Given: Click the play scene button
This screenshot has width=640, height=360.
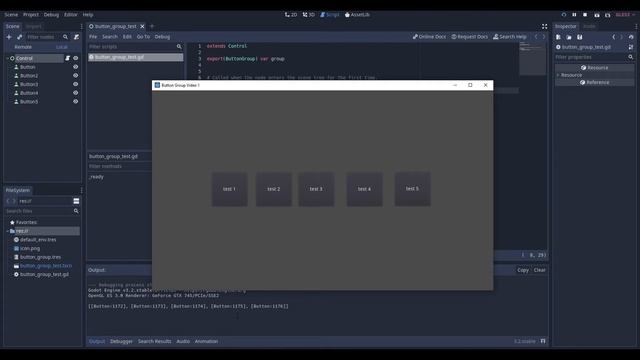Looking at the screenshot, I should (597, 15).
